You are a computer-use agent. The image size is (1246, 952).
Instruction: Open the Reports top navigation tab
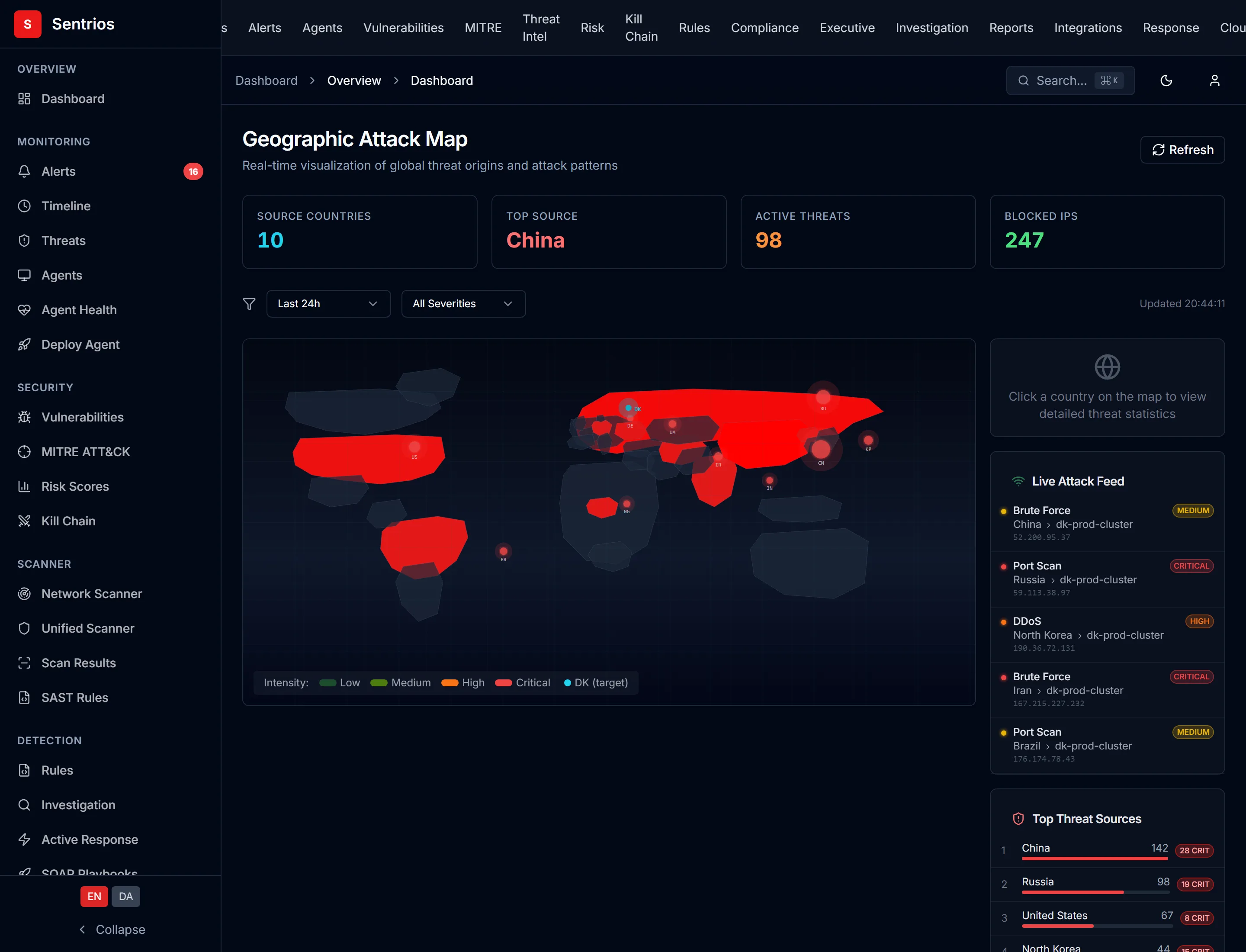point(1011,28)
